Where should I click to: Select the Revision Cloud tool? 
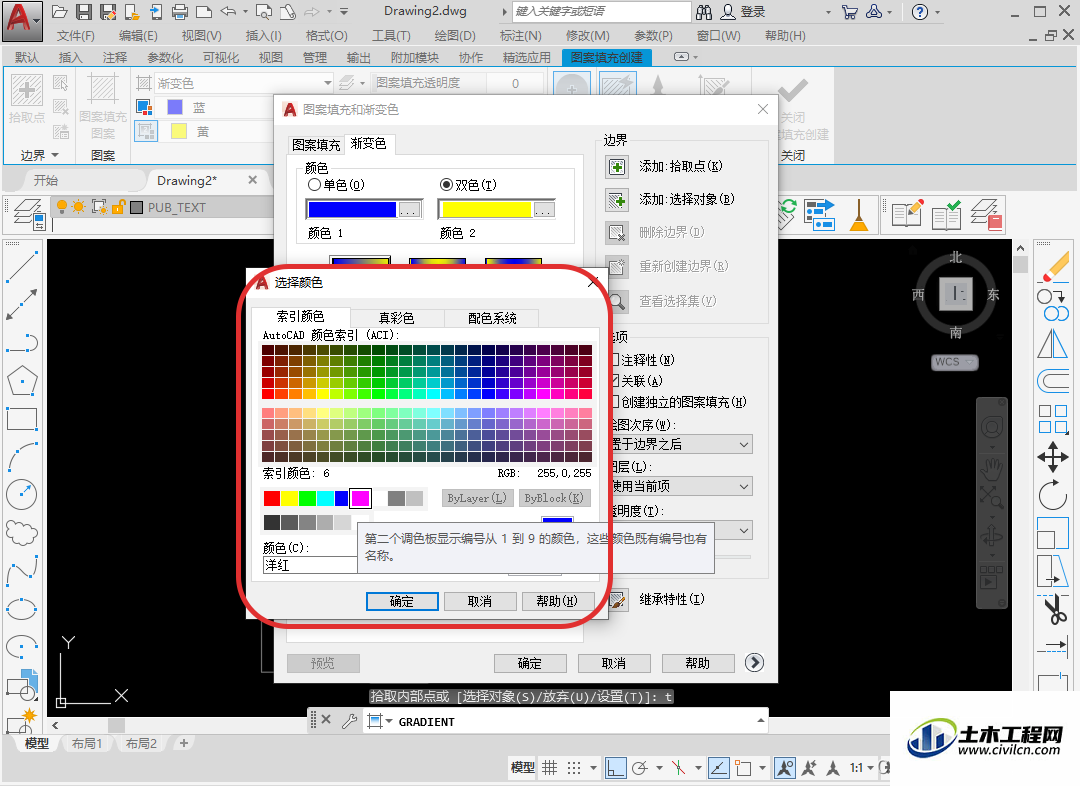22,532
